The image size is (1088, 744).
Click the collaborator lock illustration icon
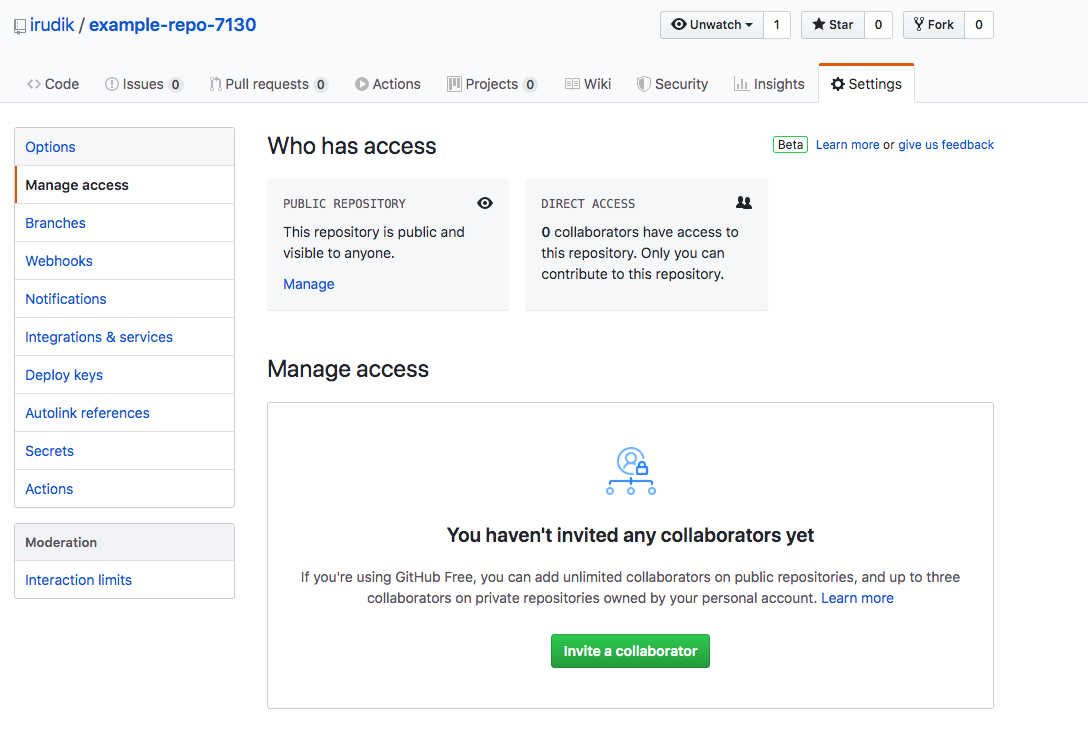tap(631, 471)
